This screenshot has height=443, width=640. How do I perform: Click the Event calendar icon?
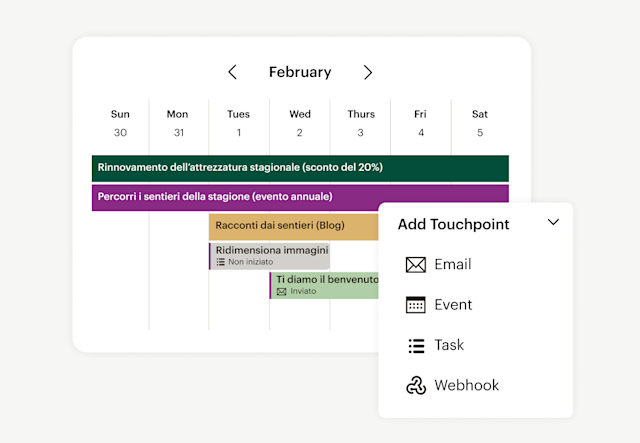pos(416,305)
